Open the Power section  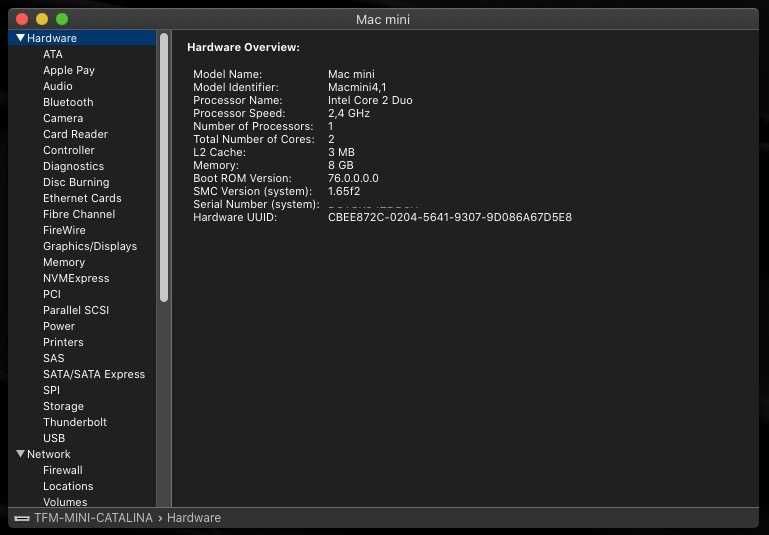tap(59, 326)
